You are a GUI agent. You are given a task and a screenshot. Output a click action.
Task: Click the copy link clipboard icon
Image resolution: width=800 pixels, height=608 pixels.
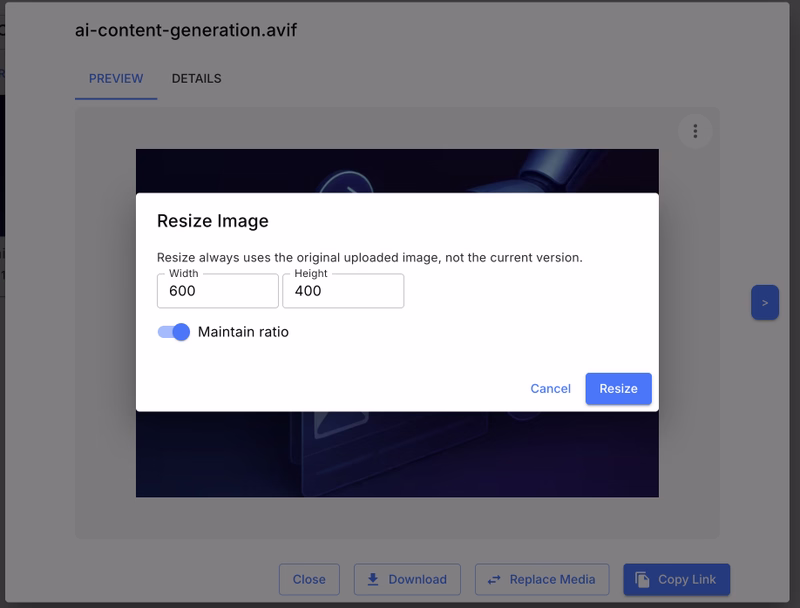[642, 579]
